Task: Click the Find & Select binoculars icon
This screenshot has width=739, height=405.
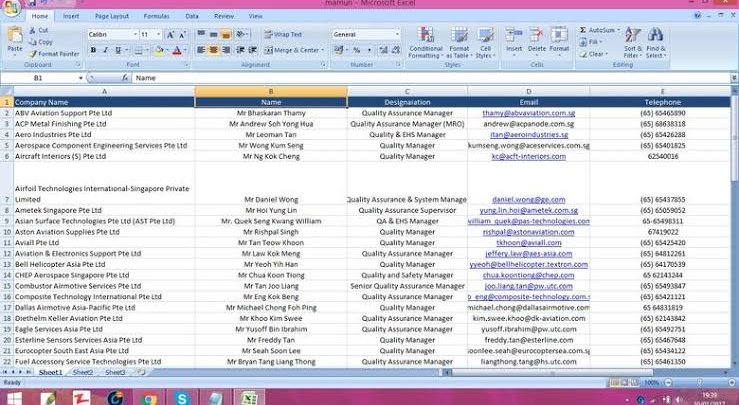Action: [x=656, y=42]
